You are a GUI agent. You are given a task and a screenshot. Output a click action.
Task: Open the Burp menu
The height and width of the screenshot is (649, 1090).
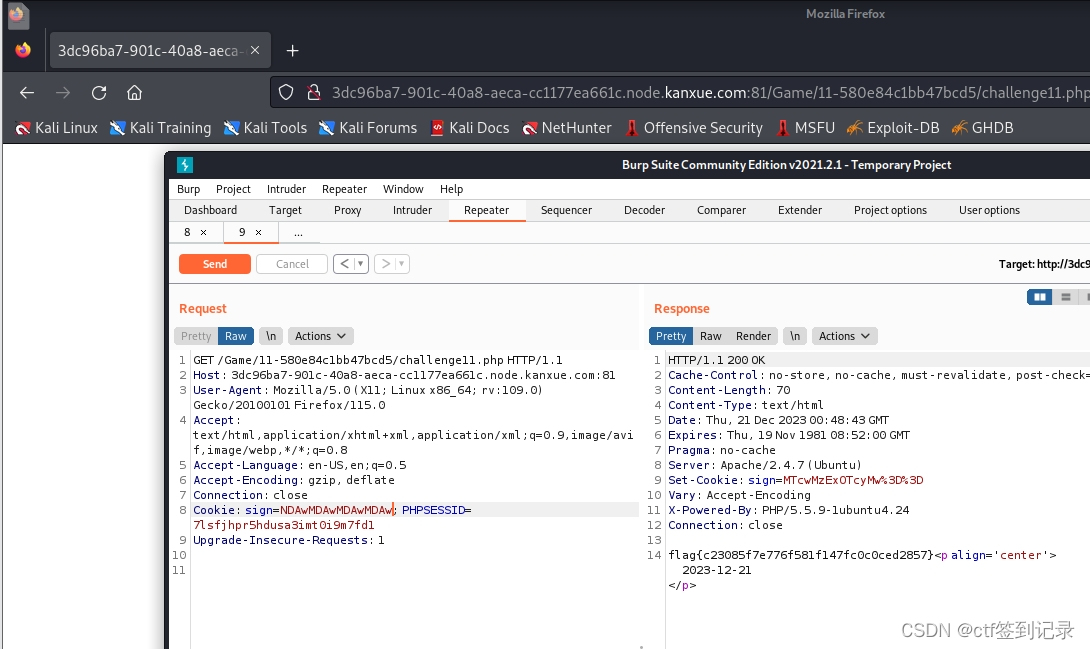(188, 189)
